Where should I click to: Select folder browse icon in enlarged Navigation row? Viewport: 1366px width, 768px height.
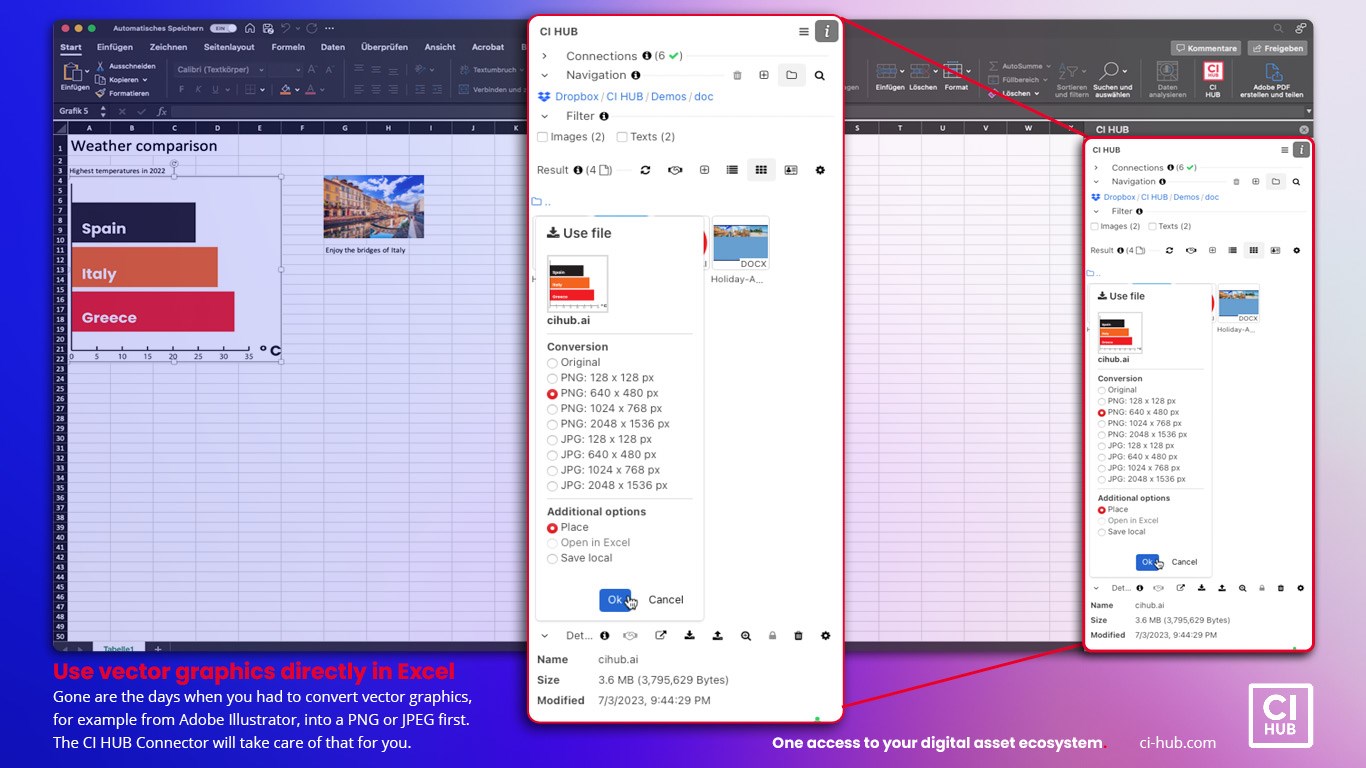point(791,75)
